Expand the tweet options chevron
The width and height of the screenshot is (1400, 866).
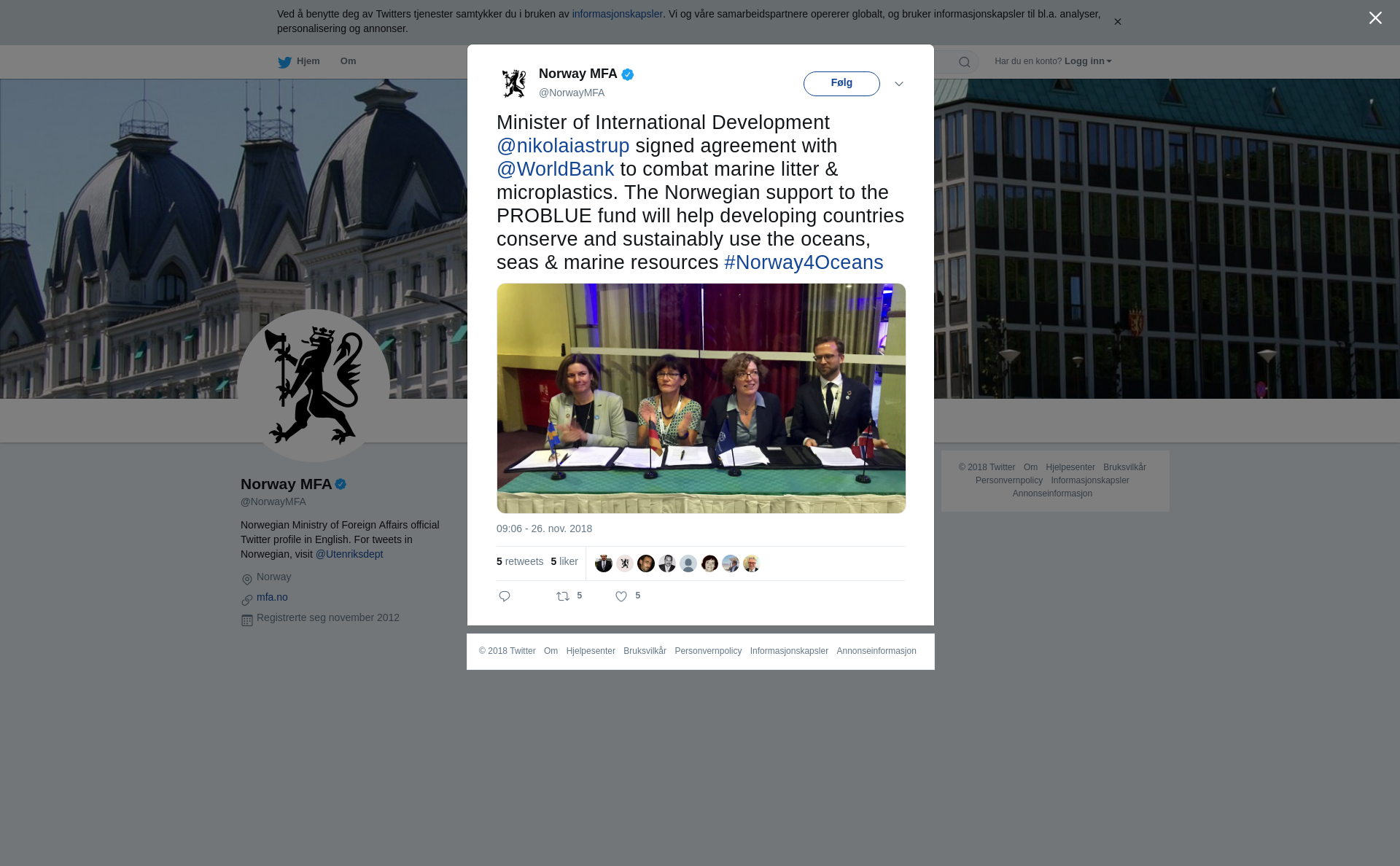(x=899, y=84)
